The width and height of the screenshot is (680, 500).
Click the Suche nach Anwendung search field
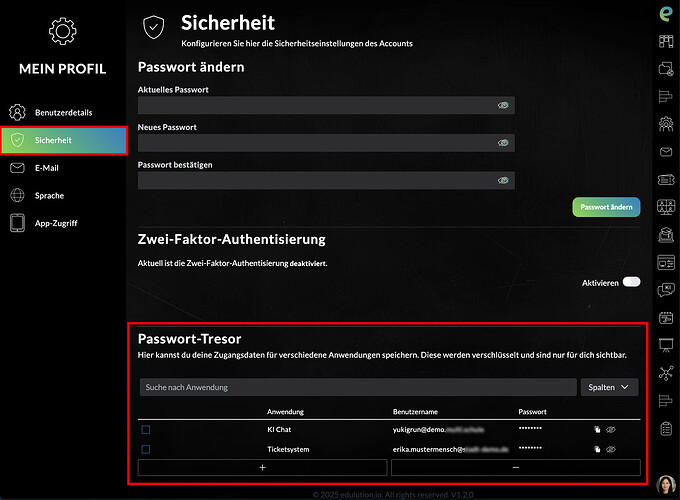pos(358,387)
